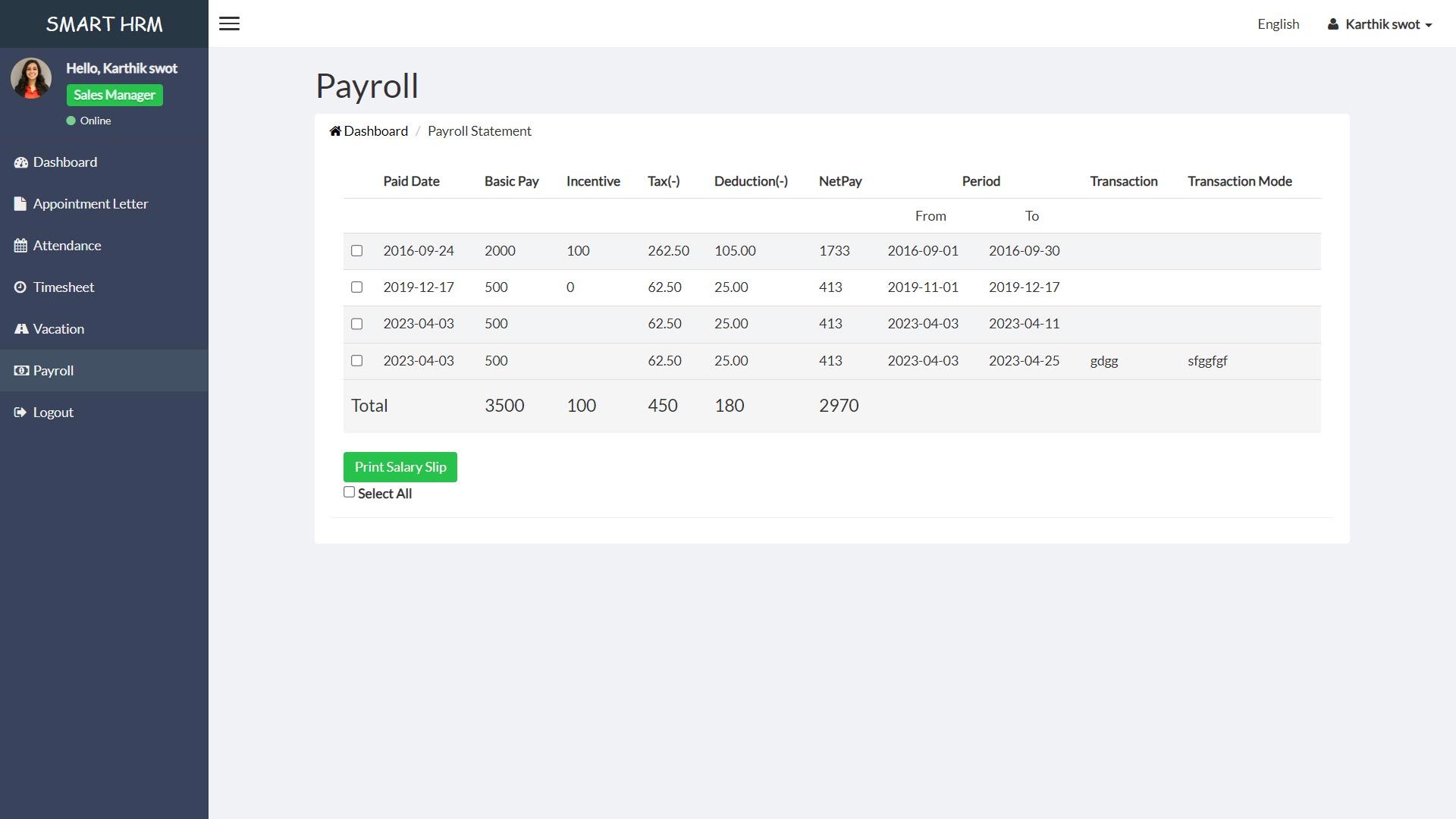Click the home icon in breadcrumb
Screen dimensions: 1456x819
click(335, 131)
